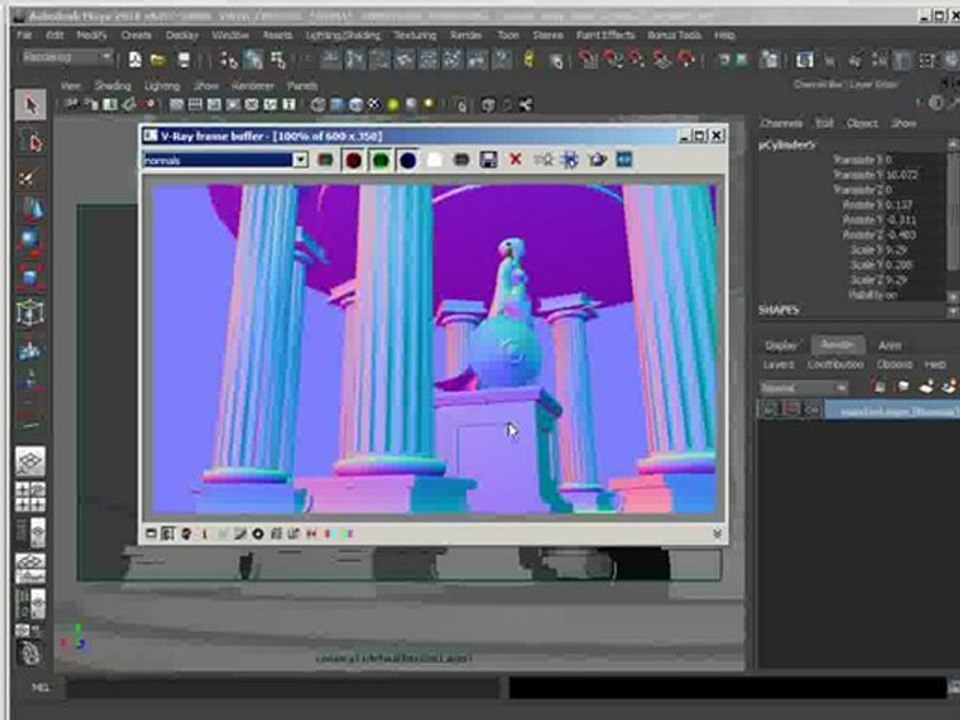The height and width of the screenshot is (720, 960).
Task: Select the Universal Manipulator wireframe cube tool
Action: click(30, 312)
